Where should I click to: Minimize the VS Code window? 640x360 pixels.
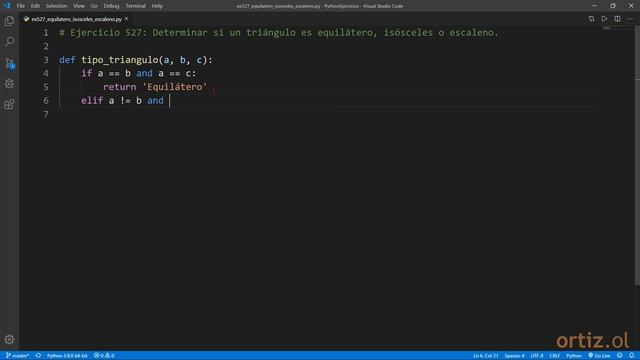594,6
